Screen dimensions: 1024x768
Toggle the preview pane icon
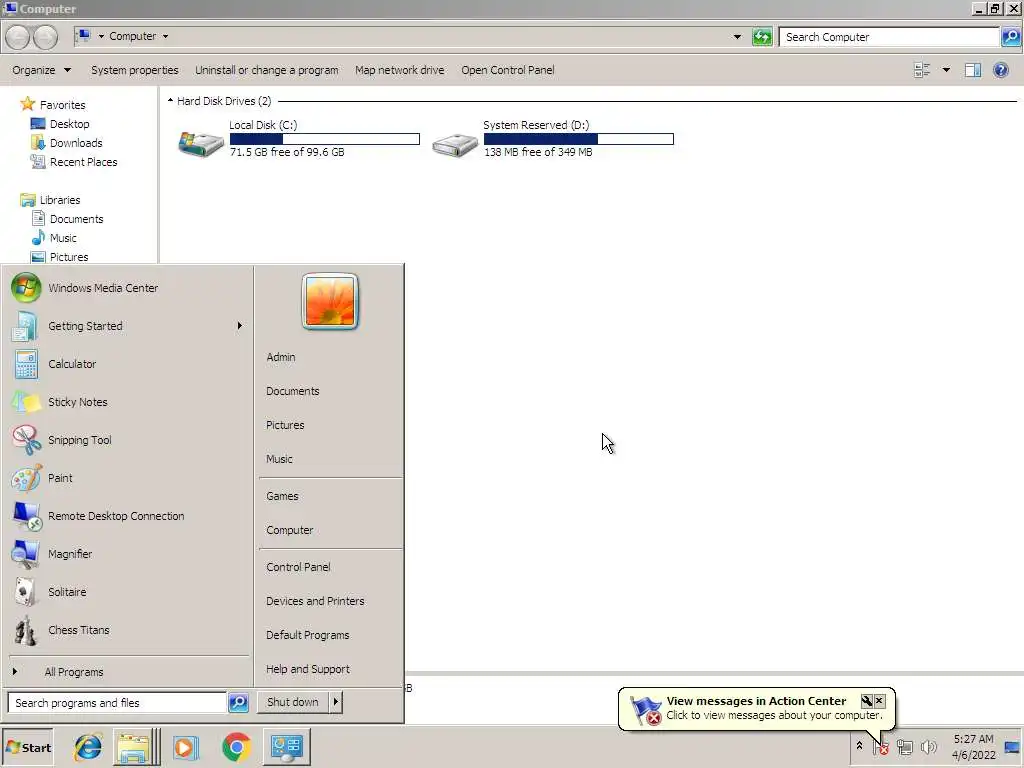coord(973,70)
